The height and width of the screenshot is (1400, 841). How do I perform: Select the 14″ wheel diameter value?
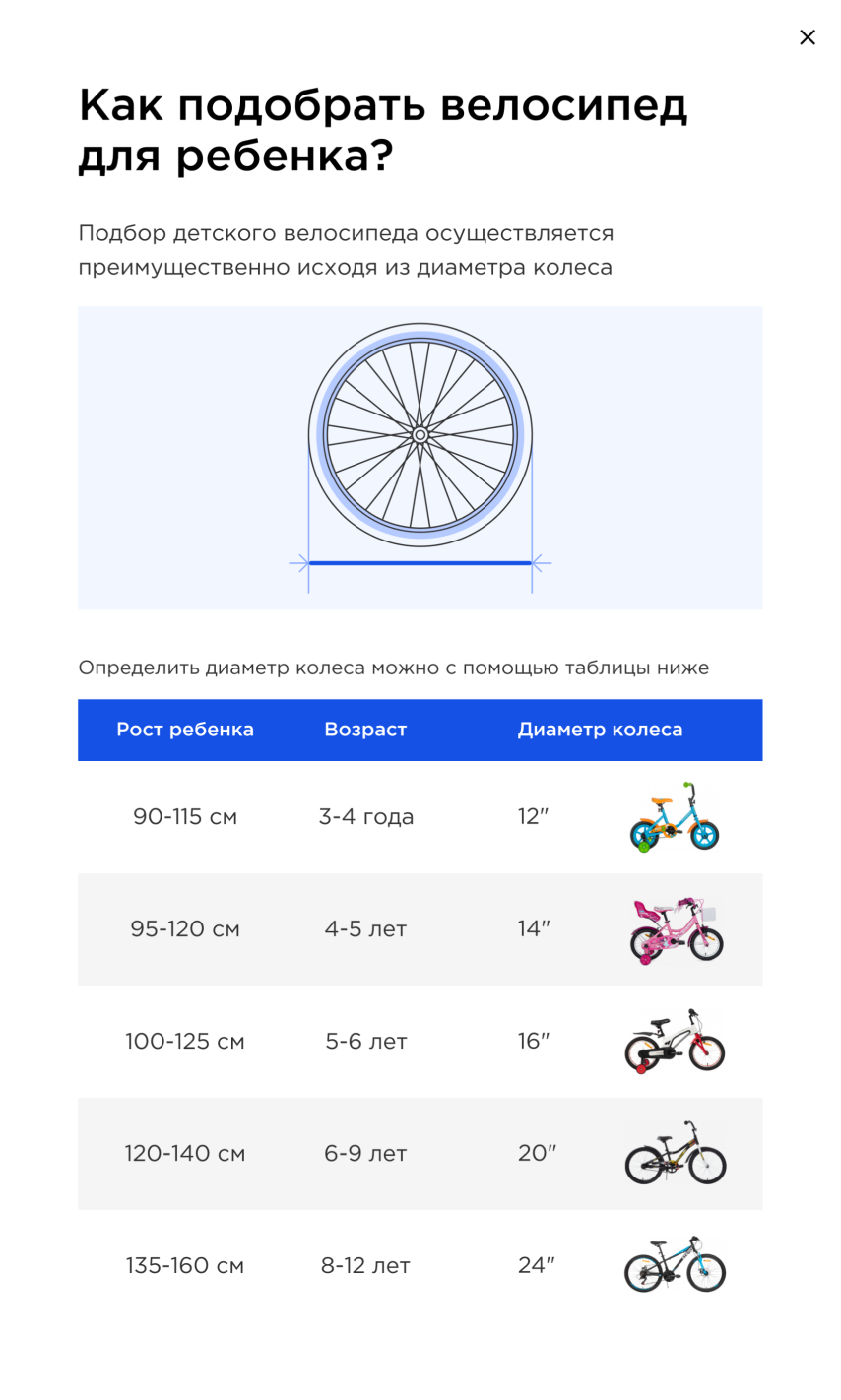coord(534,928)
